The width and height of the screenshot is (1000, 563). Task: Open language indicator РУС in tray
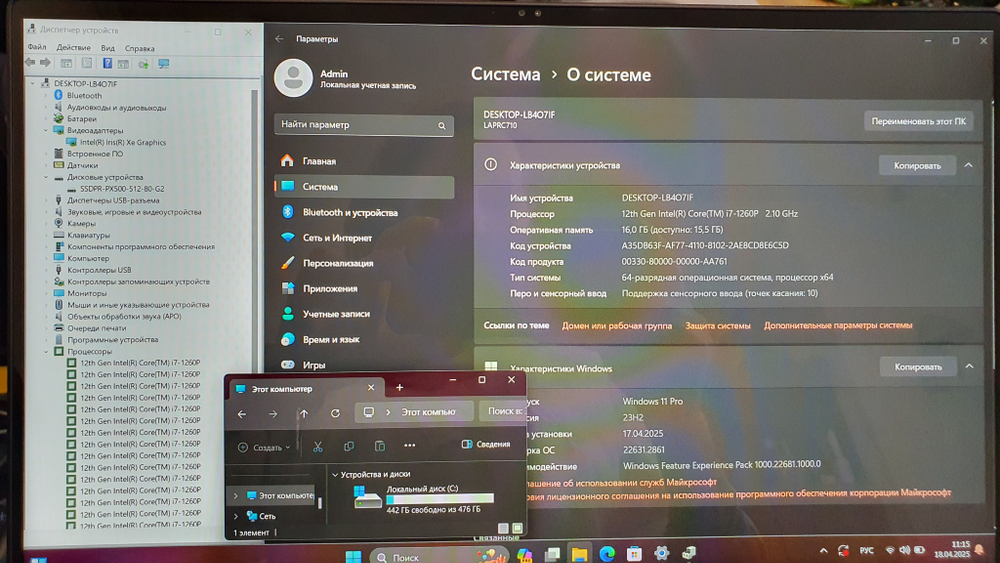866,550
